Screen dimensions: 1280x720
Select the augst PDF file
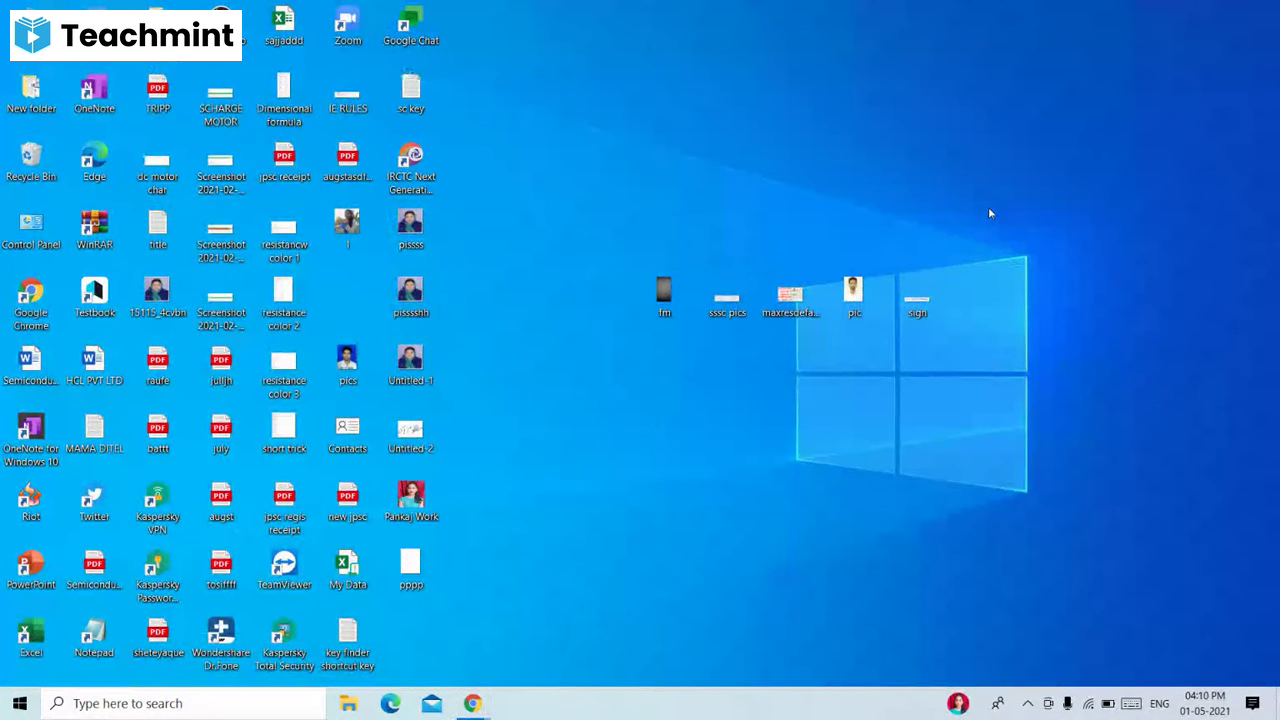click(221, 502)
